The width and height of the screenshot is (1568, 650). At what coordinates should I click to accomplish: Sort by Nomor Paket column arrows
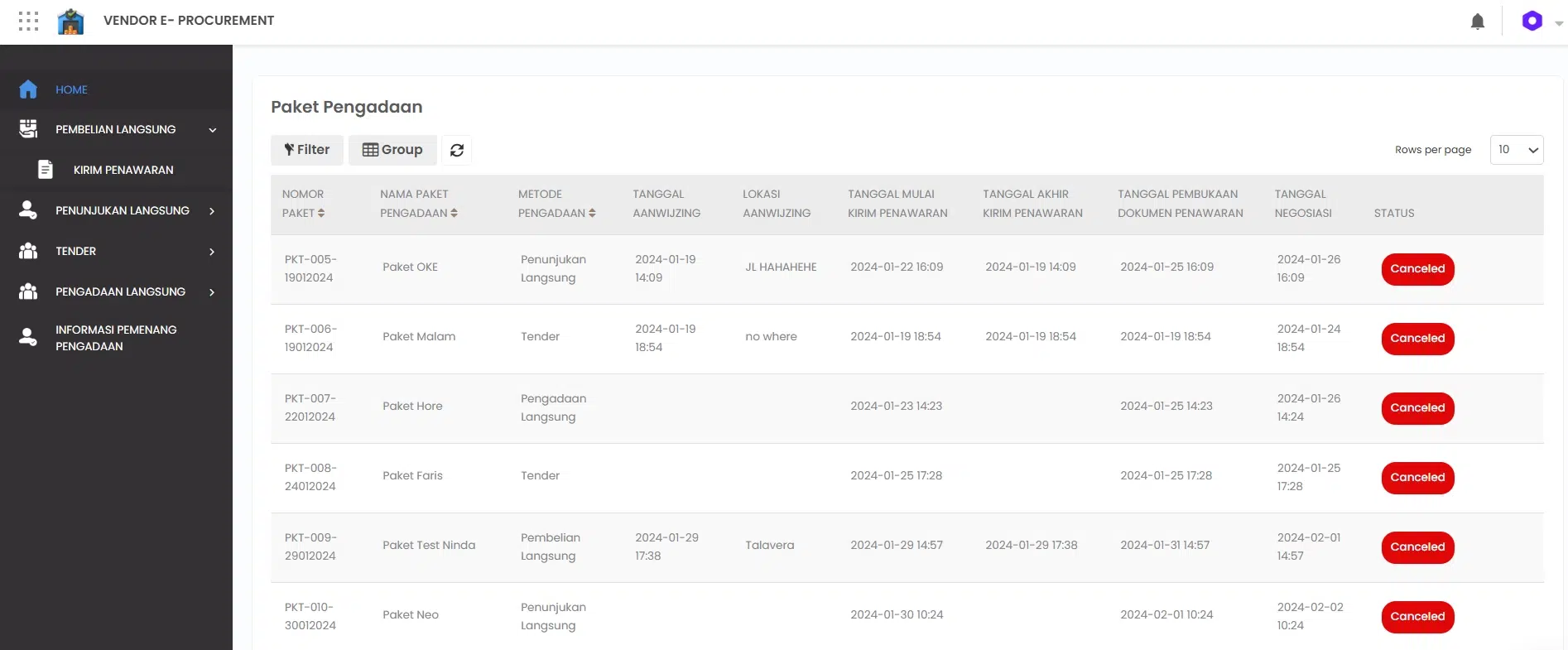point(321,213)
